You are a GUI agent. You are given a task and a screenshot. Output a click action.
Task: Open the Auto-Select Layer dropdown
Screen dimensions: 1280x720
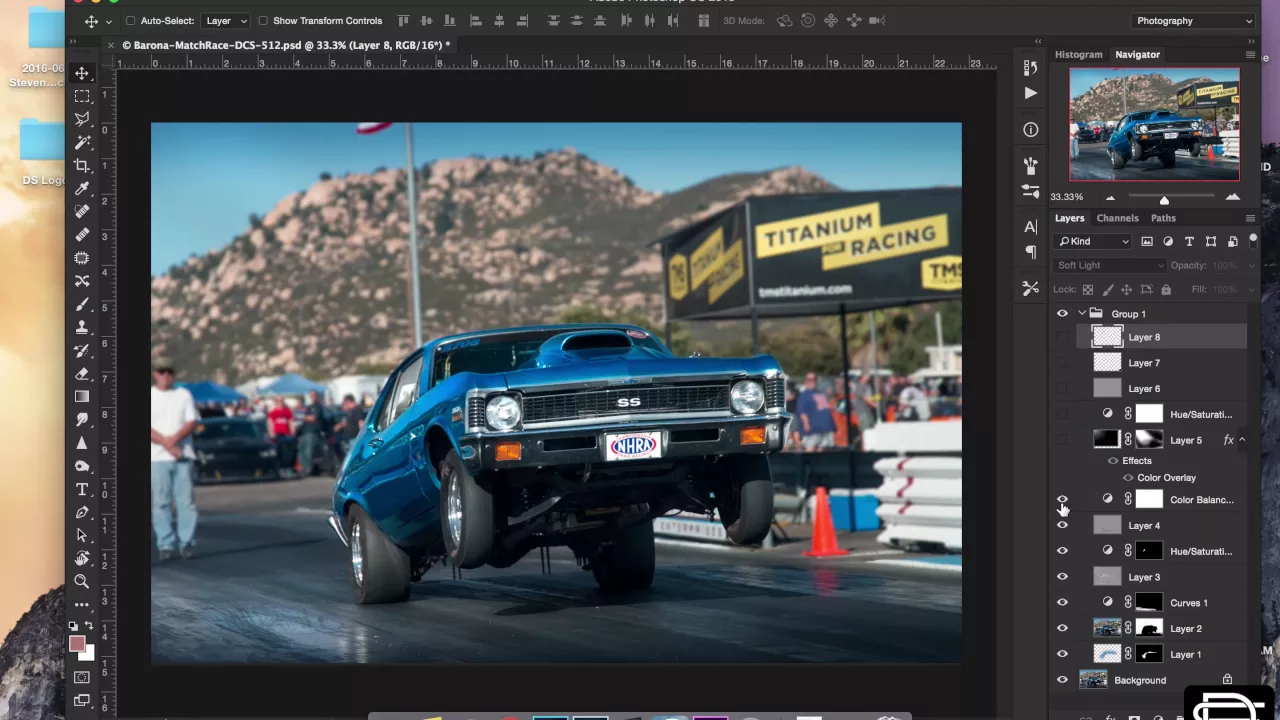pyautogui.click(x=226, y=21)
